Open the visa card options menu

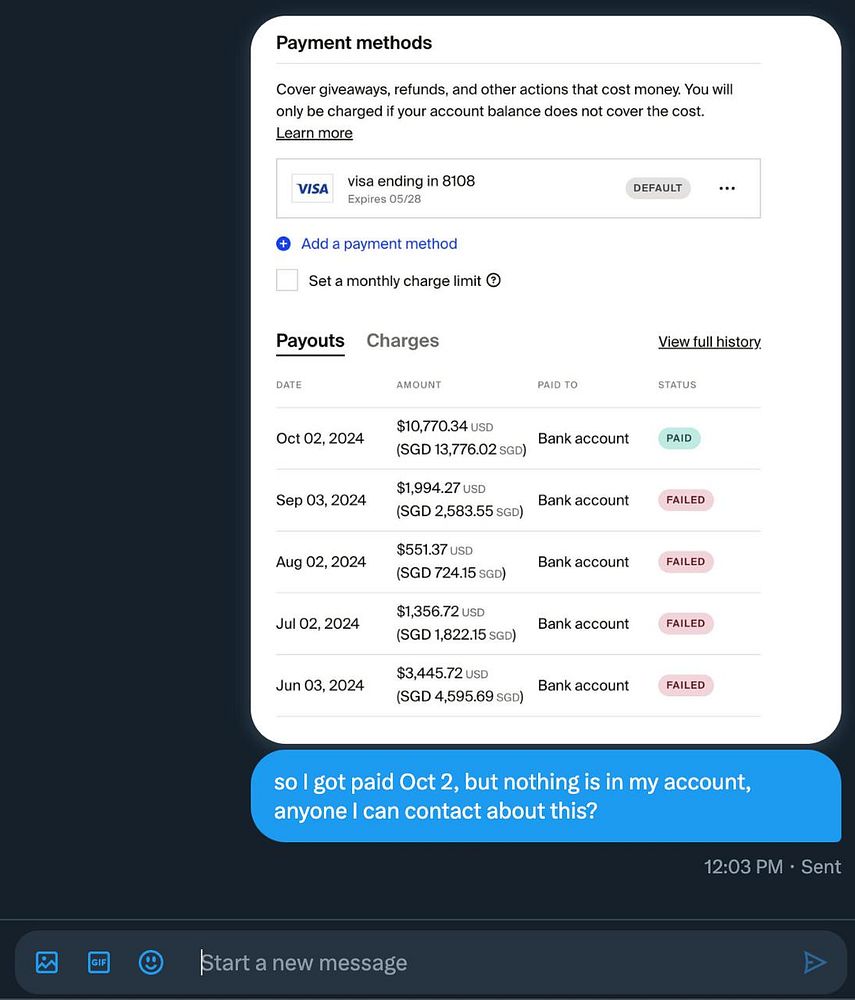coord(727,188)
